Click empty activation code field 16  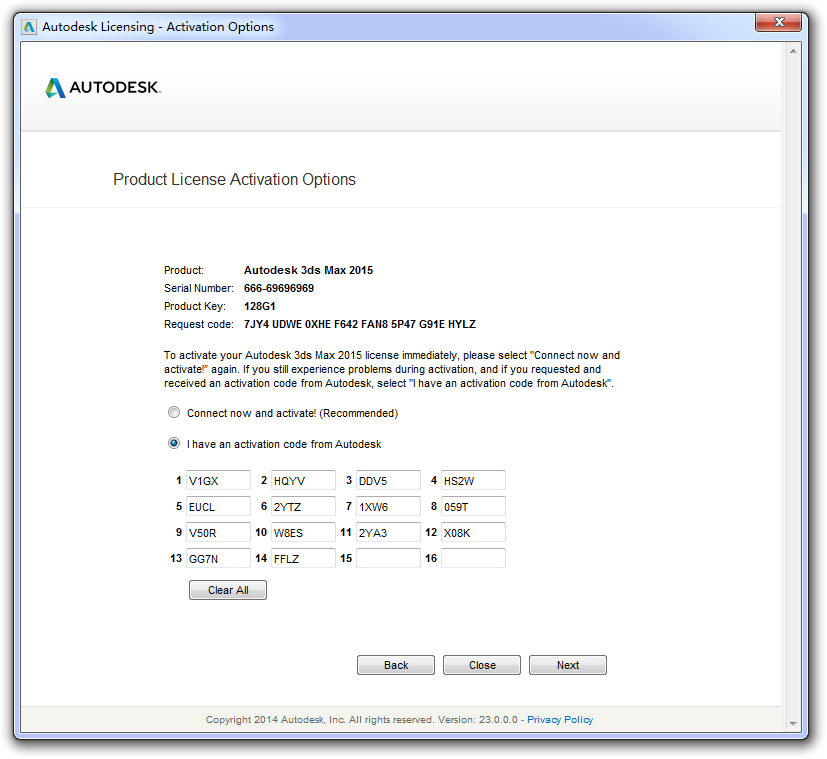473,558
